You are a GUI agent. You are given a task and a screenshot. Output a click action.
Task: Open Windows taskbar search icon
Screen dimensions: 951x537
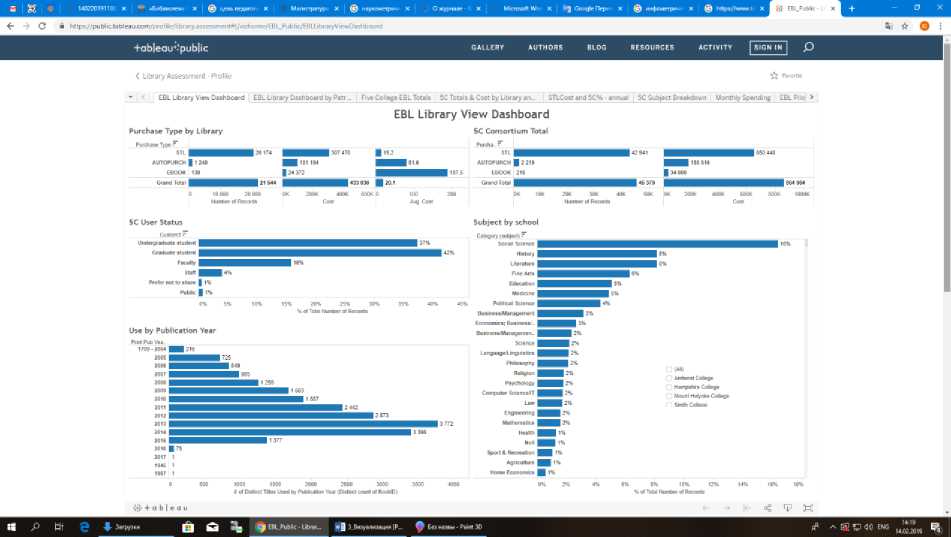(x=35, y=526)
